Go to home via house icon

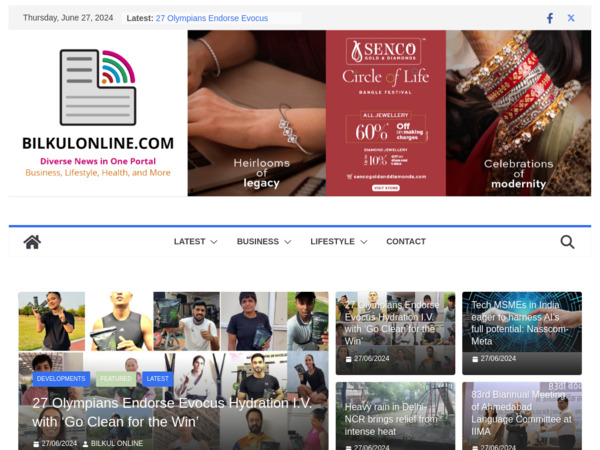(32, 242)
